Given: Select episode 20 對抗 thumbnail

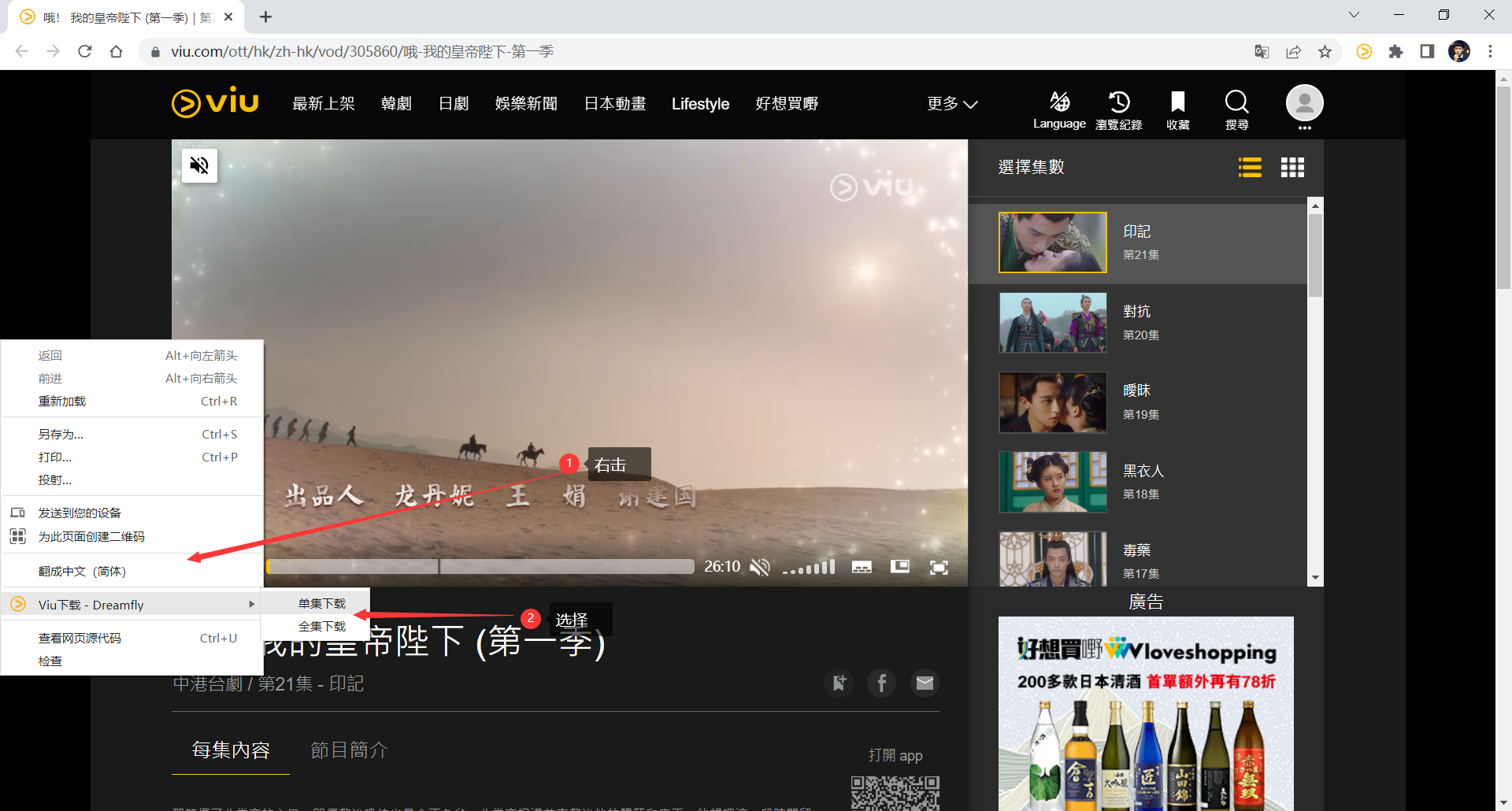Looking at the screenshot, I should 1053,323.
